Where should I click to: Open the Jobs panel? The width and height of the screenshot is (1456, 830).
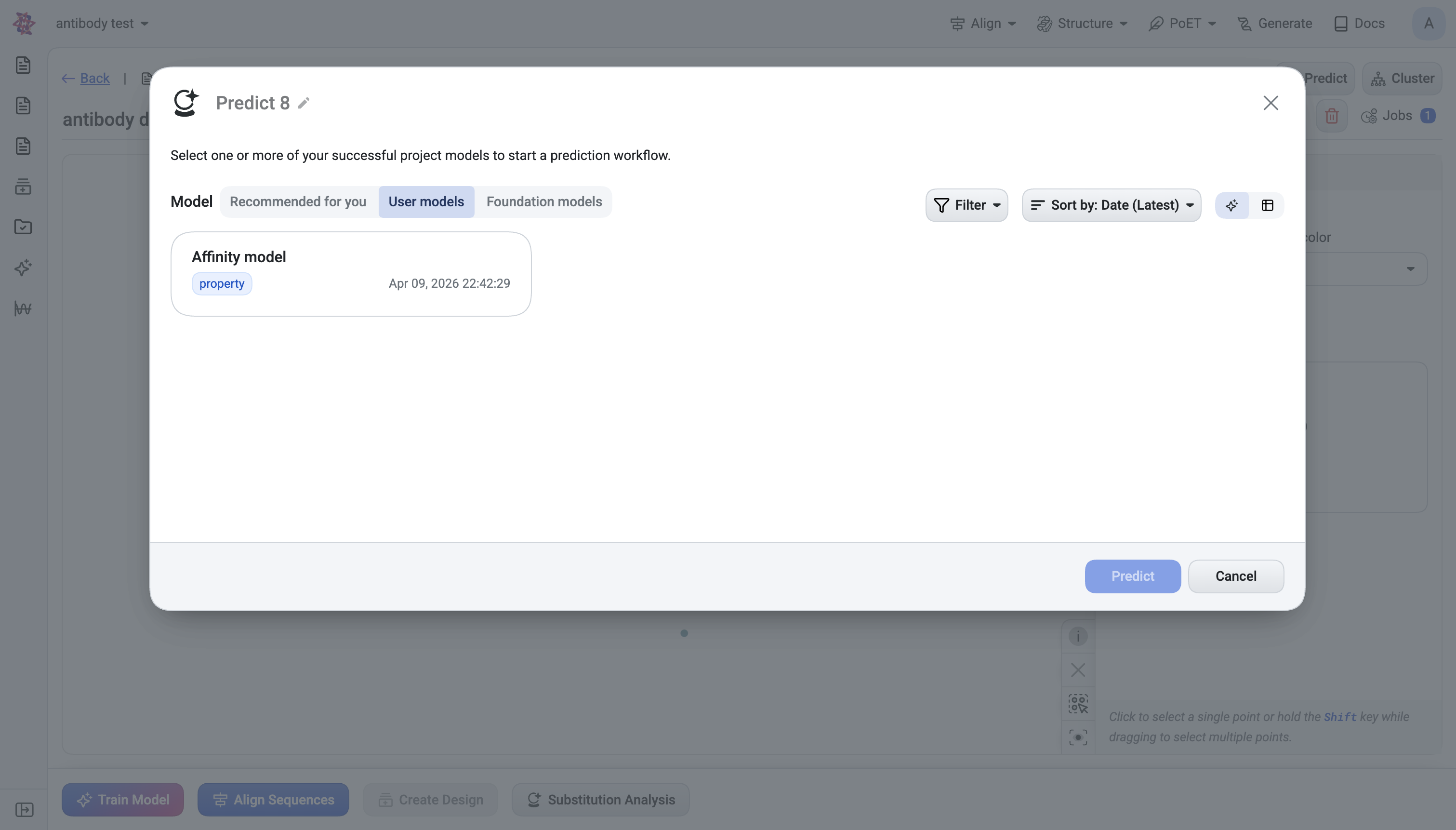coord(1398,116)
